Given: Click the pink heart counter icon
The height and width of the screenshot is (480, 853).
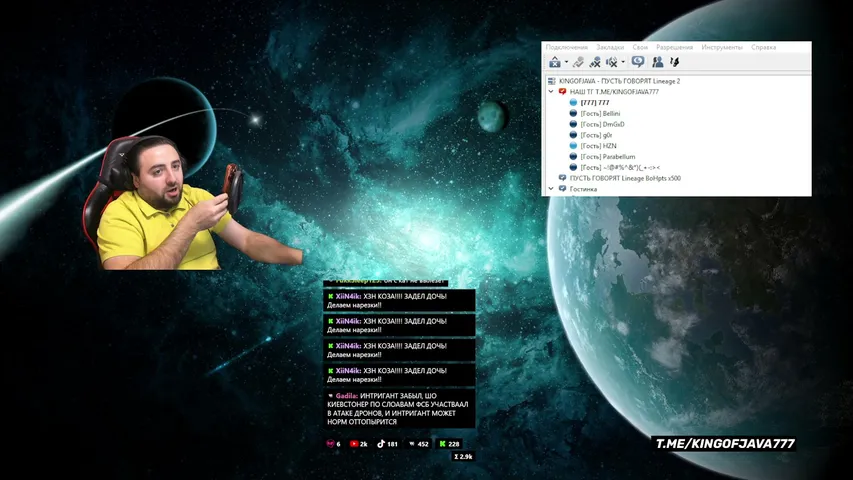Looking at the screenshot, I should 330,444.
